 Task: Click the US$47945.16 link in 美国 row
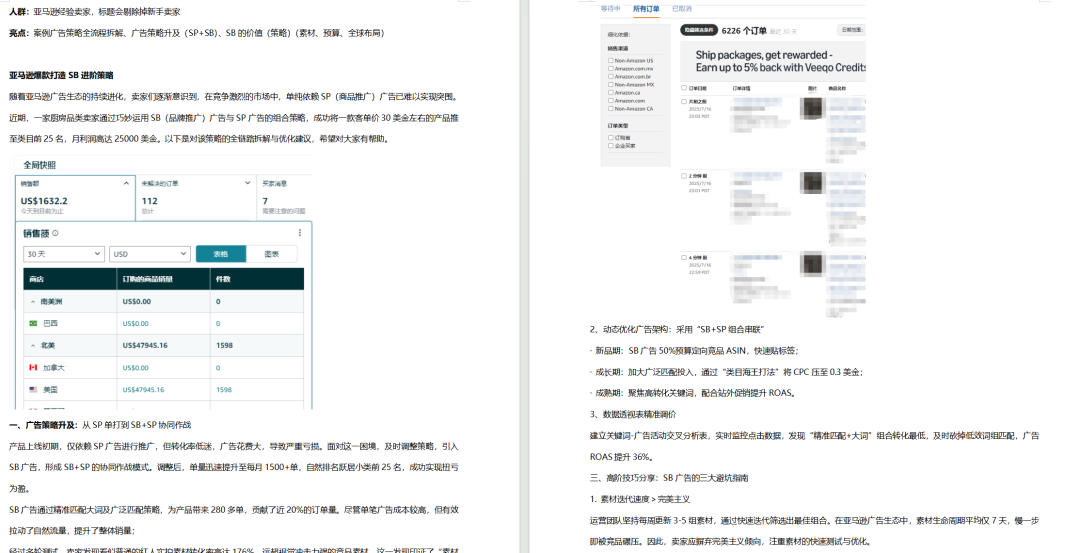point(145,390)
